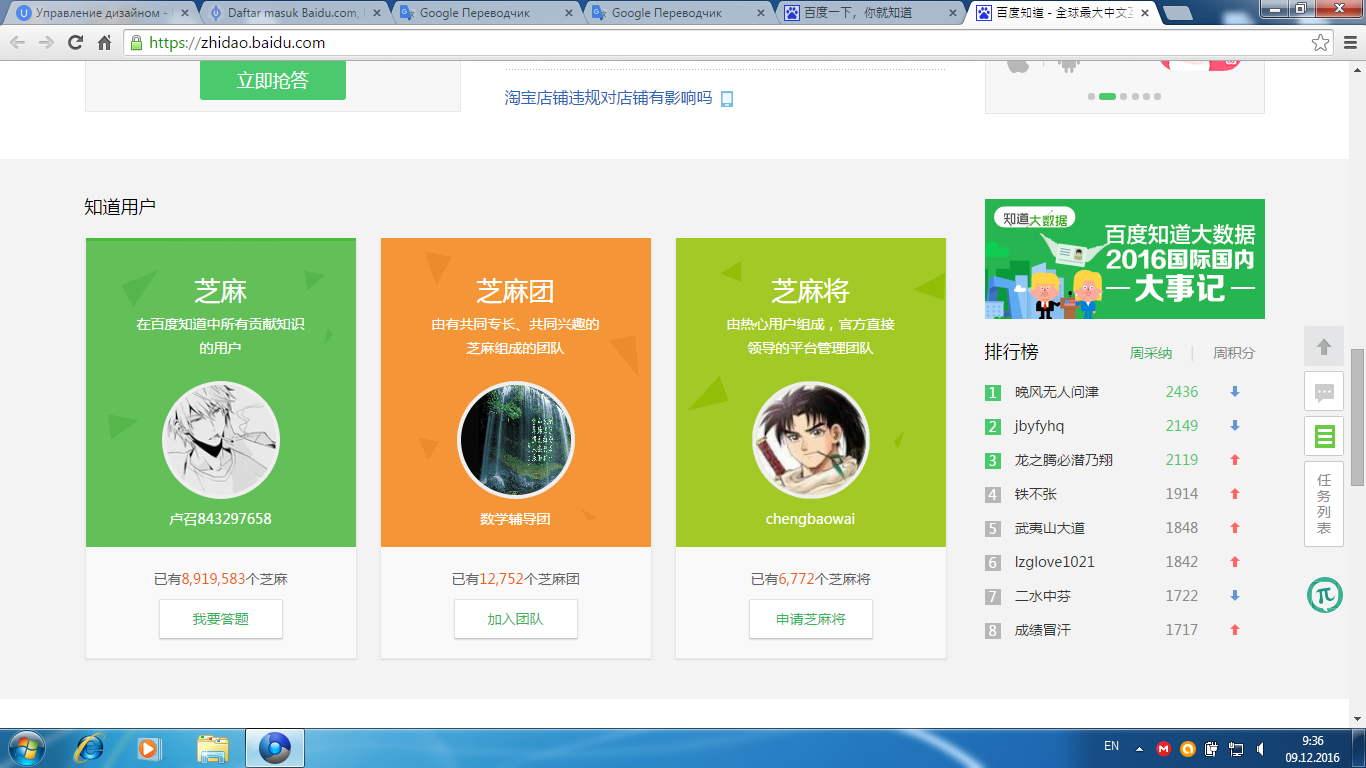Open the 任务列表 task list panel
Screen dimensions: 1366x768
click(1324, 504)
